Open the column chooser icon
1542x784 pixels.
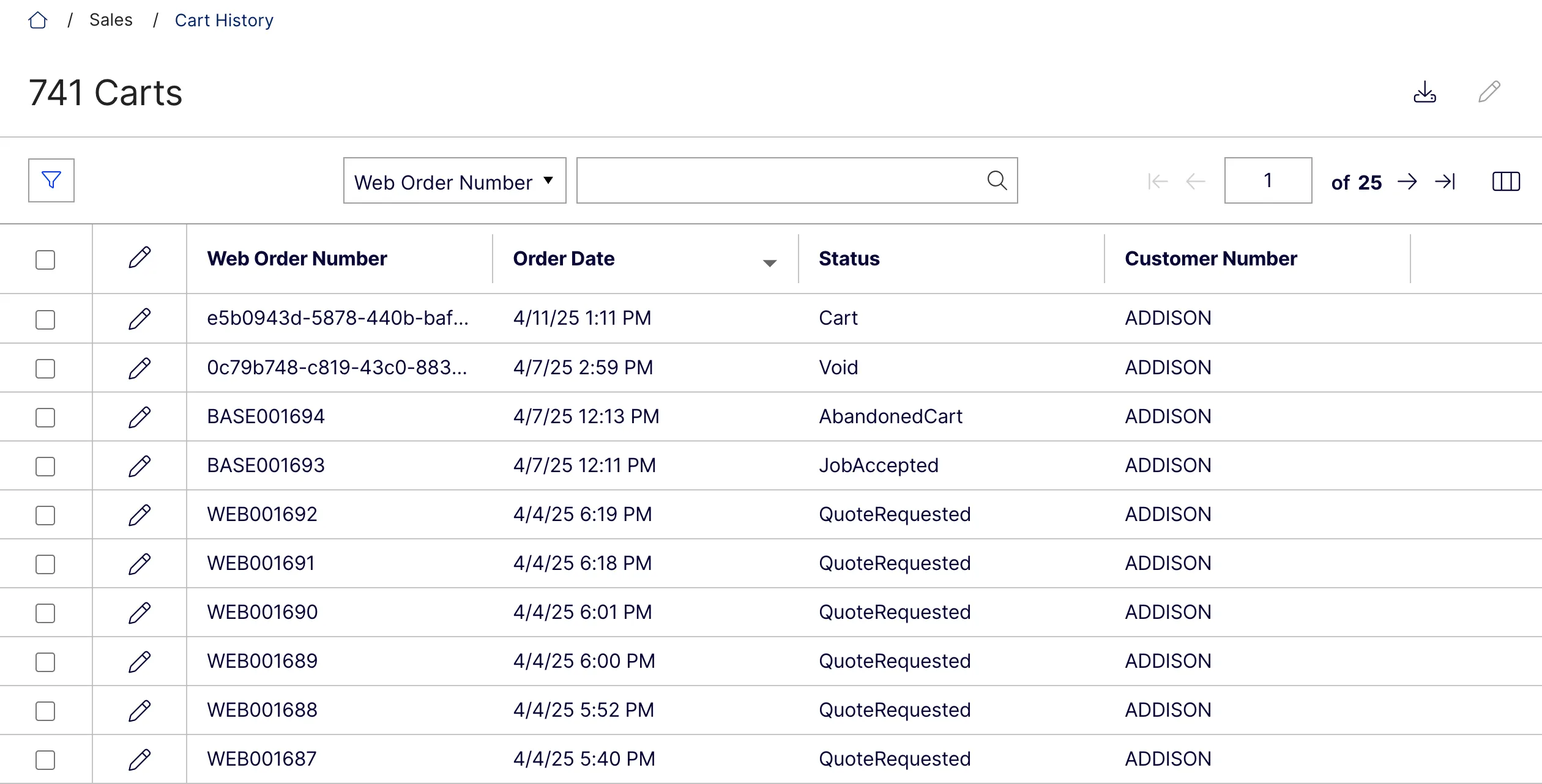[1506, 182]
